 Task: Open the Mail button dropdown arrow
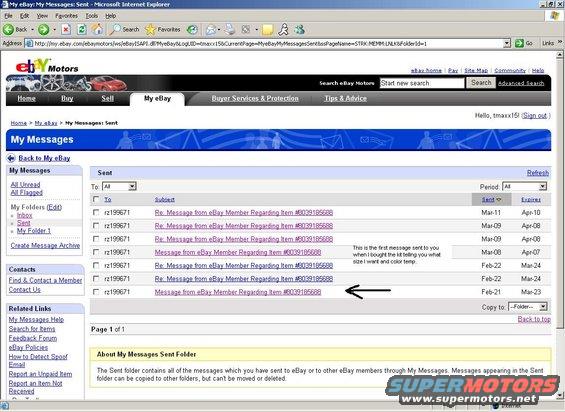click(x=219, y=30)
